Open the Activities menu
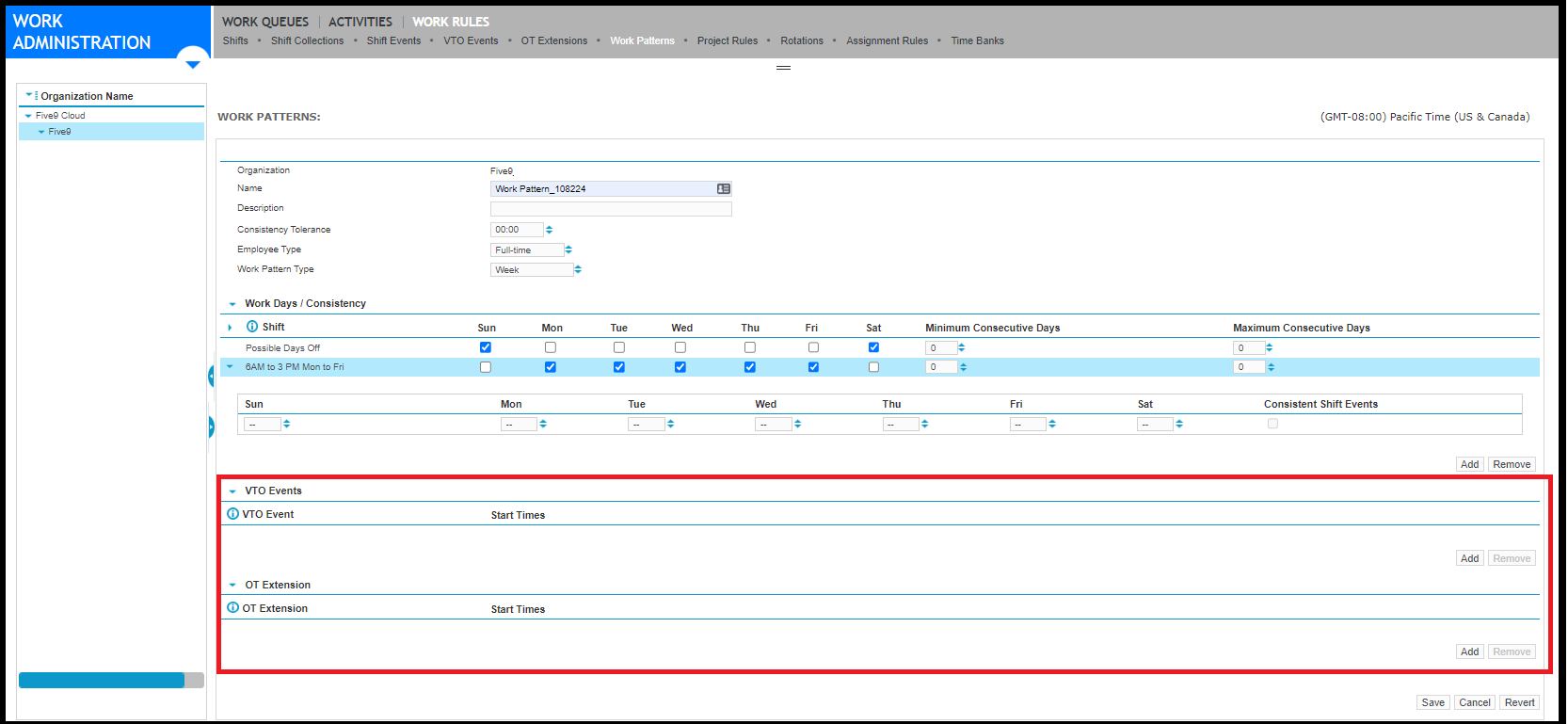Screen dimensions: 1568x724 click(x=360, y=22)
